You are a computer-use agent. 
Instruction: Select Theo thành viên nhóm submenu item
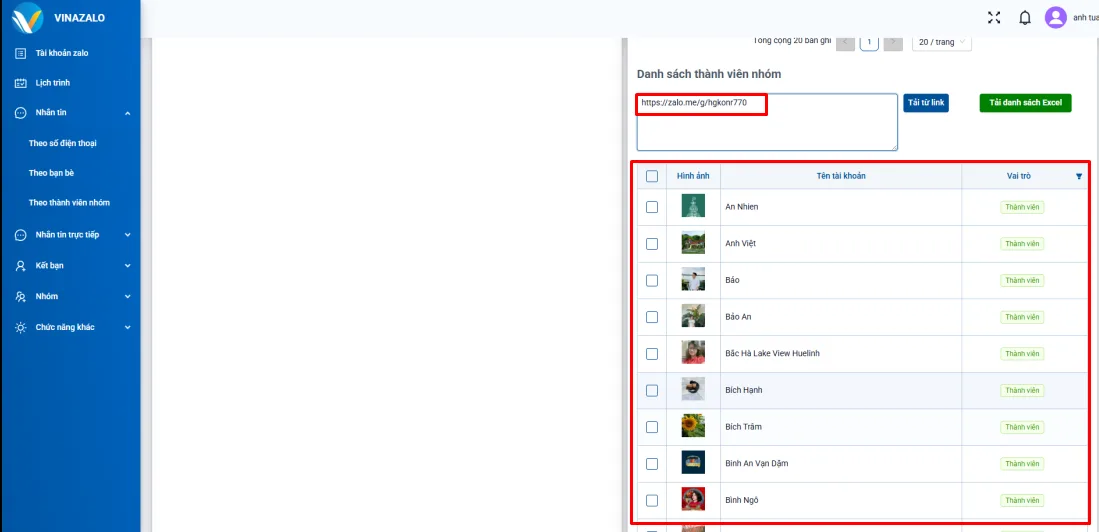pyautogui.click(x=69, y=203)
